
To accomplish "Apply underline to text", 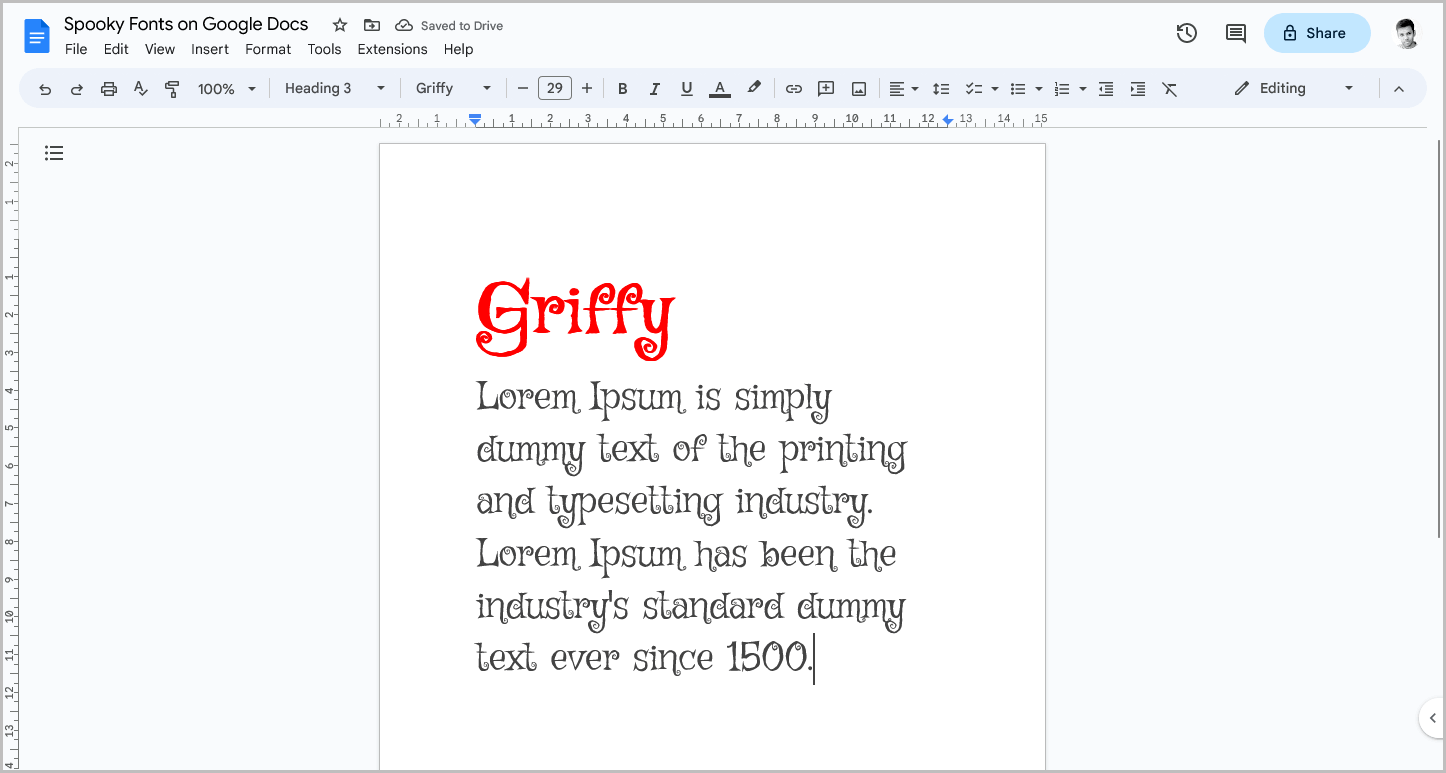I will point(686,88).
